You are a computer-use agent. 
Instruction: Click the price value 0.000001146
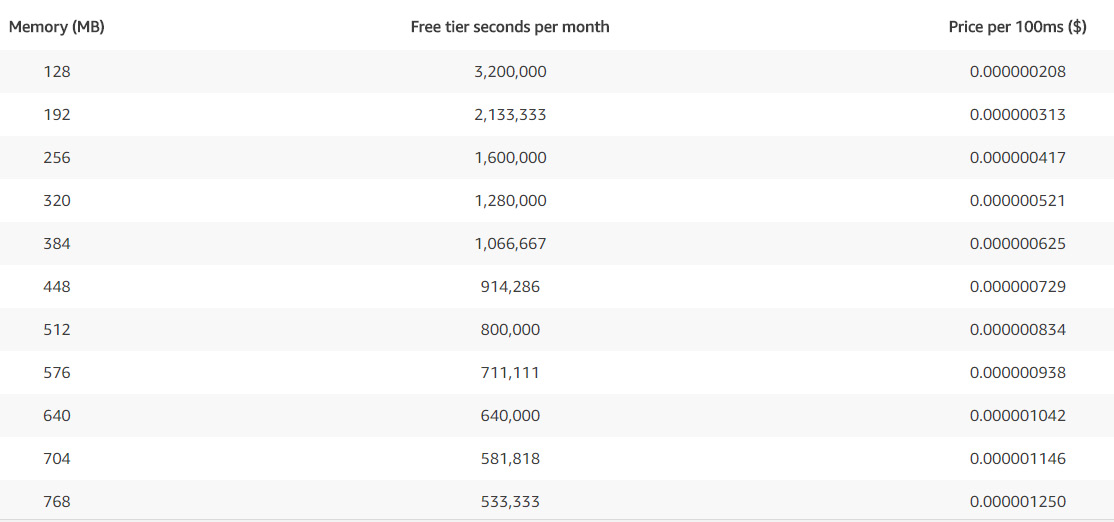click(x=1017, y=459)
